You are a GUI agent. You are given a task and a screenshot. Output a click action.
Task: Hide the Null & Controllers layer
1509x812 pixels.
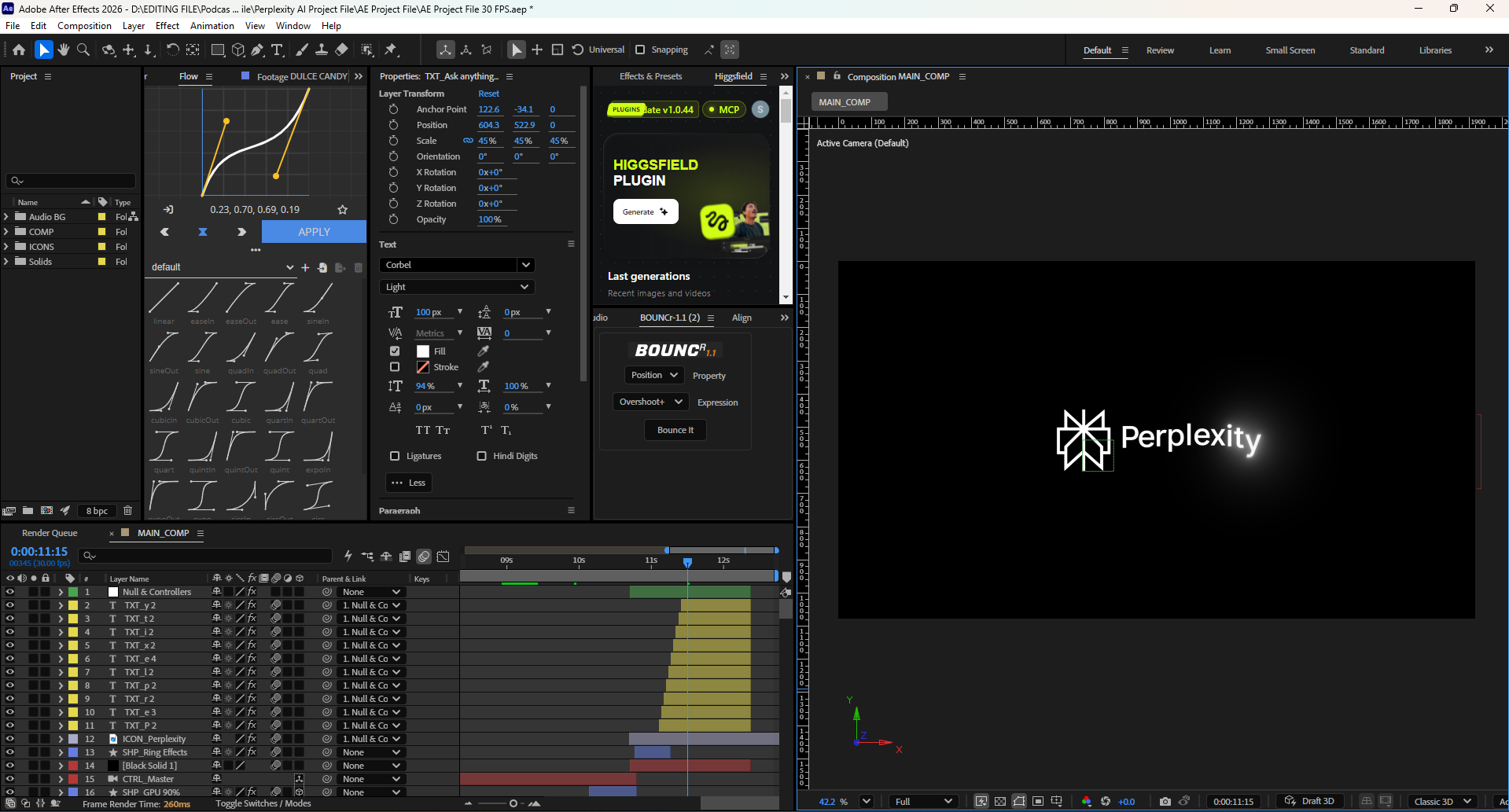point(9,592)
